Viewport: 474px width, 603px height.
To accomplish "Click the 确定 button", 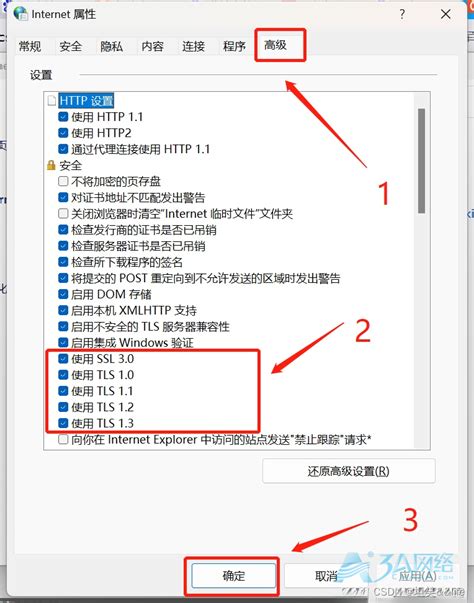I will [x=234, y=576].
